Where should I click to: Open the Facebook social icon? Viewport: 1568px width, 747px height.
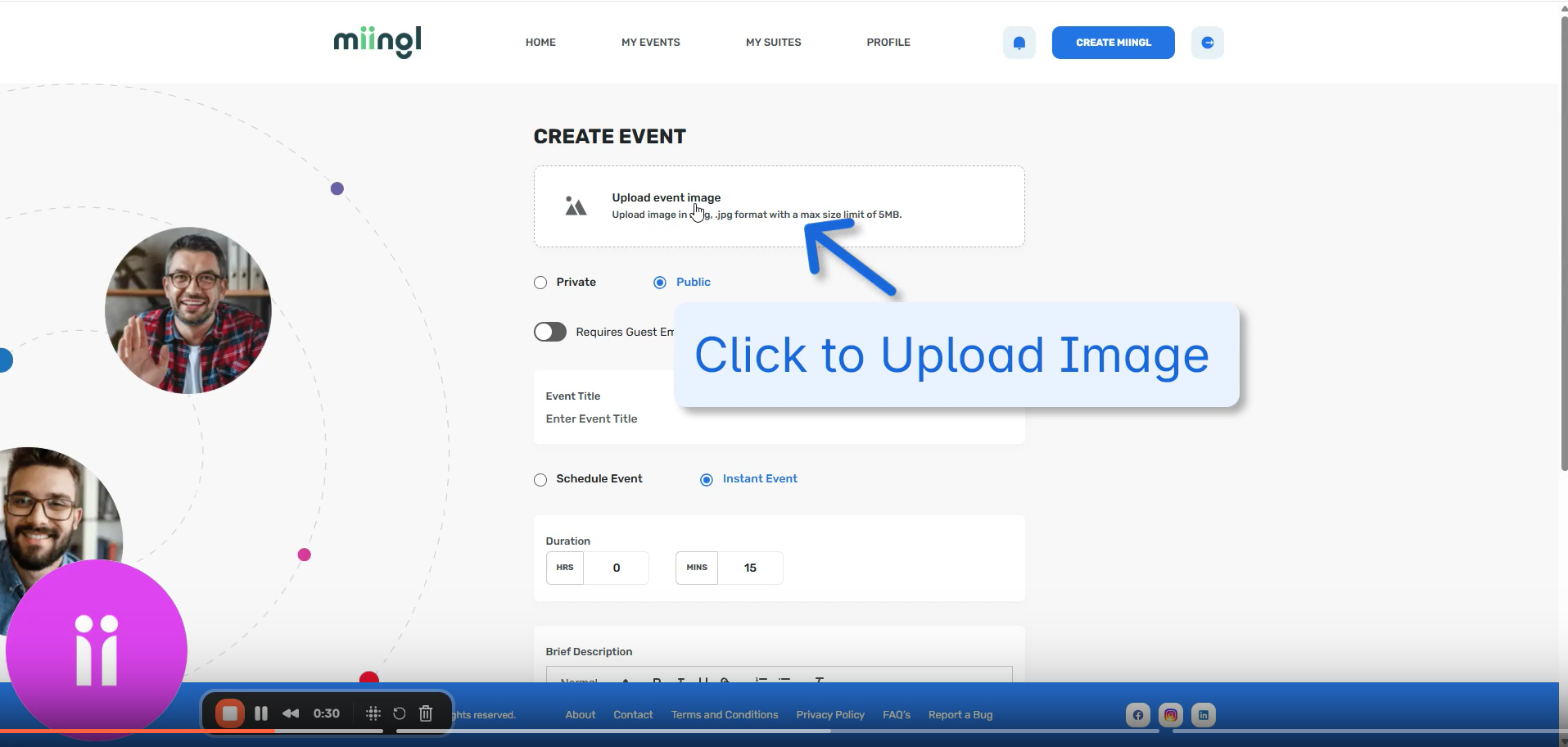[x=1137, y=715]
